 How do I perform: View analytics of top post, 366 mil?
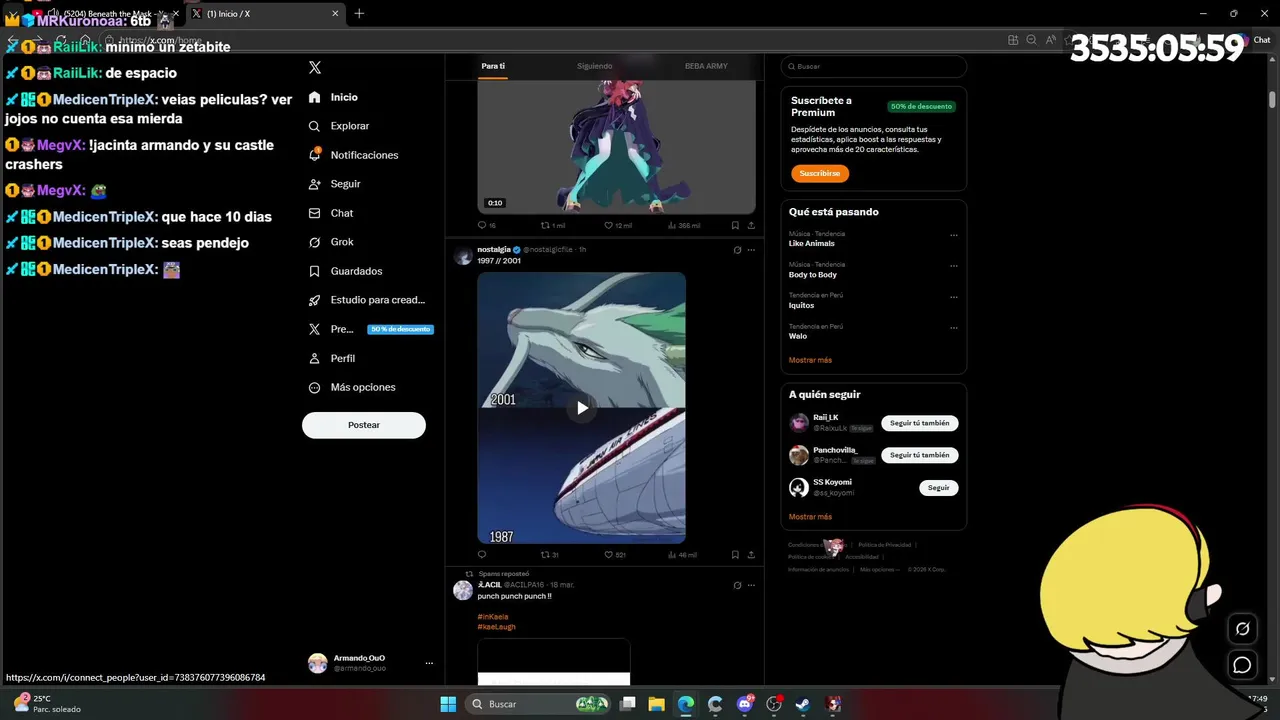point(684,226)
